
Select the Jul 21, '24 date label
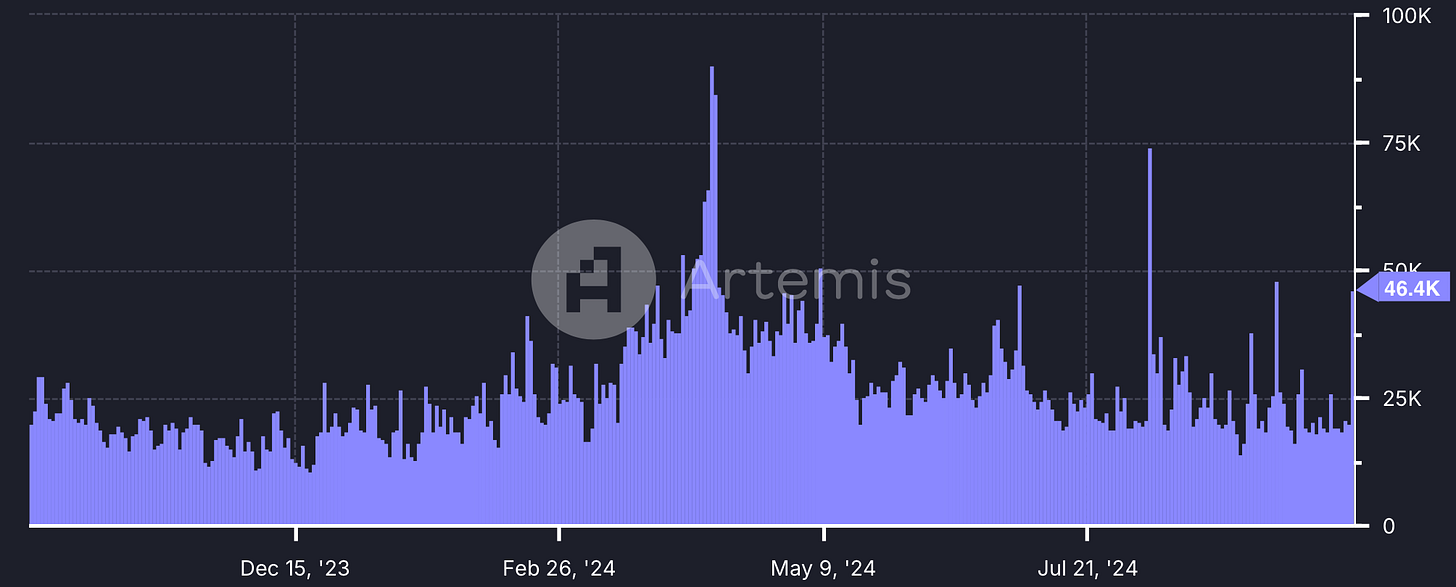(1090, 568)
